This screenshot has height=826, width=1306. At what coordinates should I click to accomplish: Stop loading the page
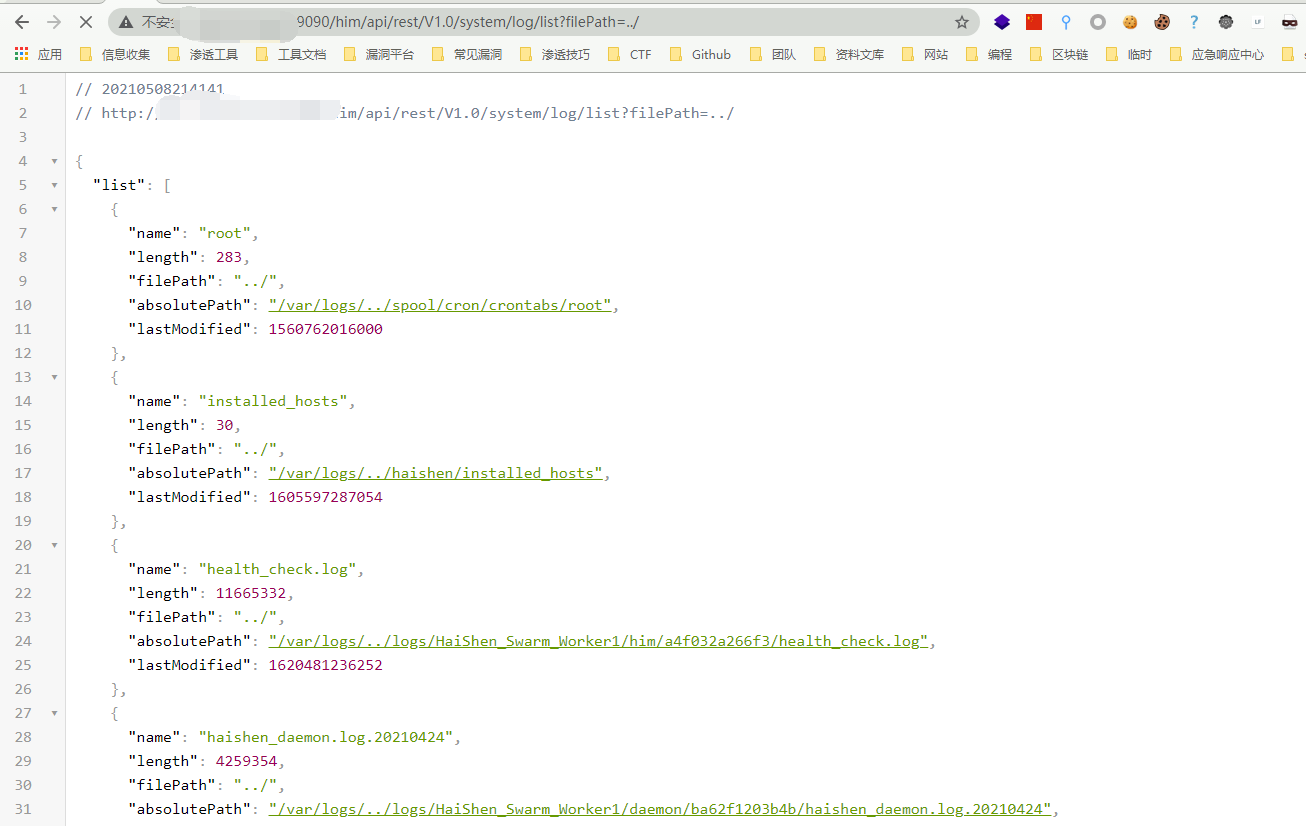pyautogui.click(x=86, y=22)
